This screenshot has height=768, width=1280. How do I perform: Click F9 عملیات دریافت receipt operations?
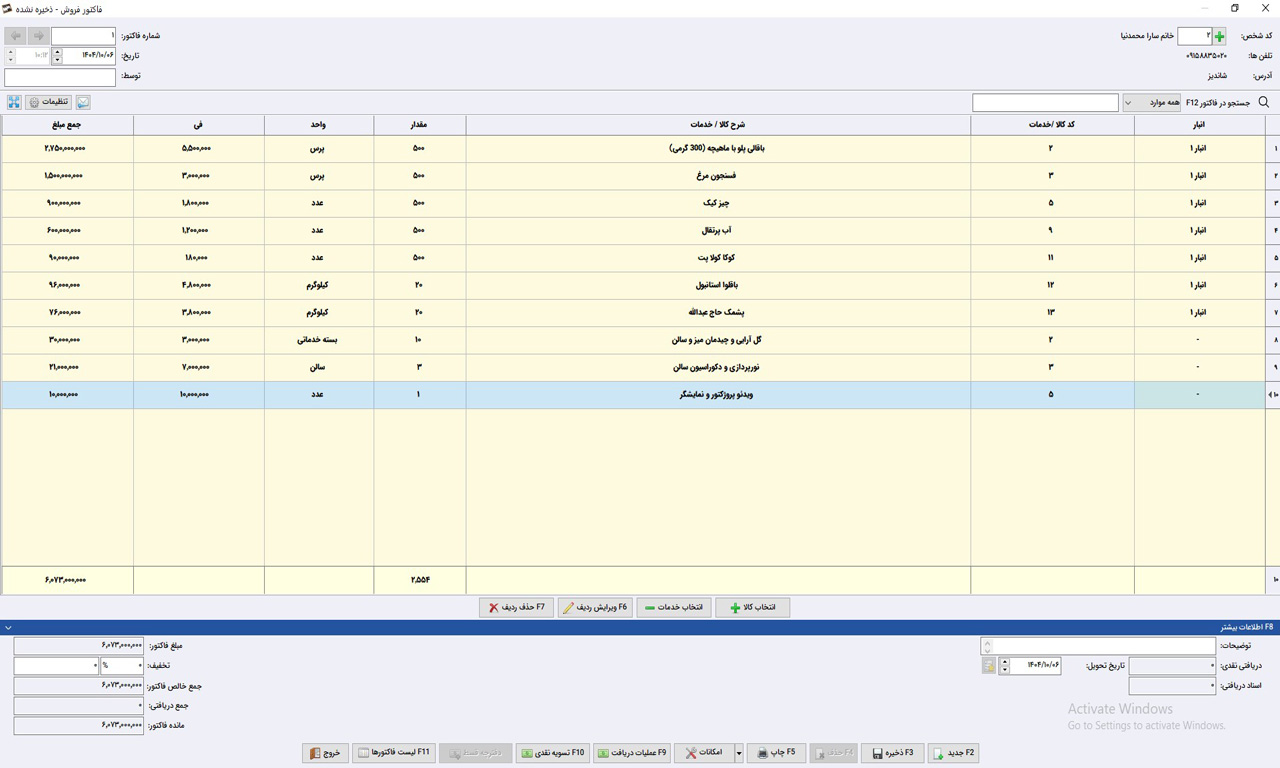click(632, 753)
